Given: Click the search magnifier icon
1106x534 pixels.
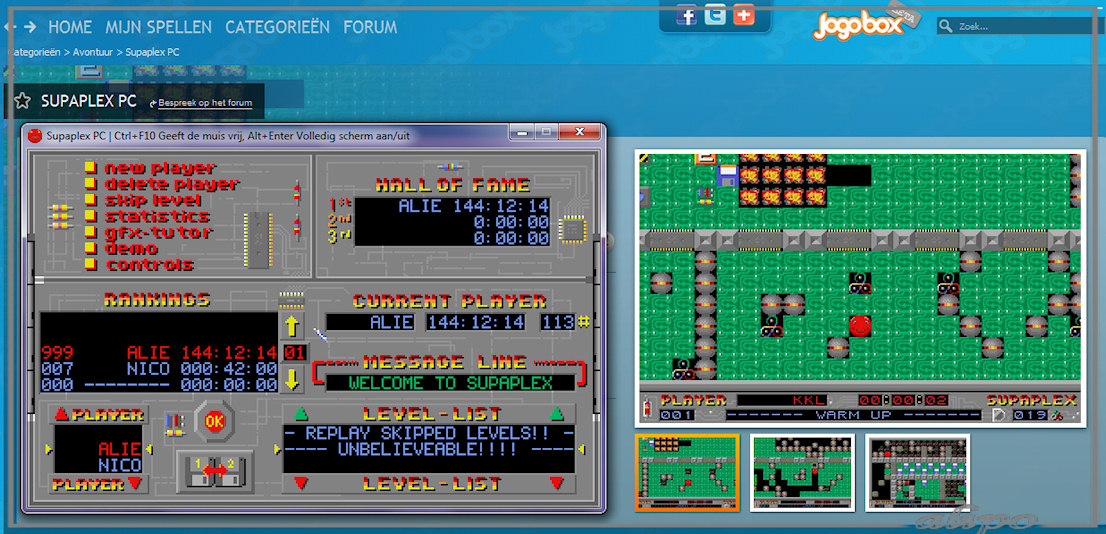Looking at the screenshot, I should [x=945, y=27].
